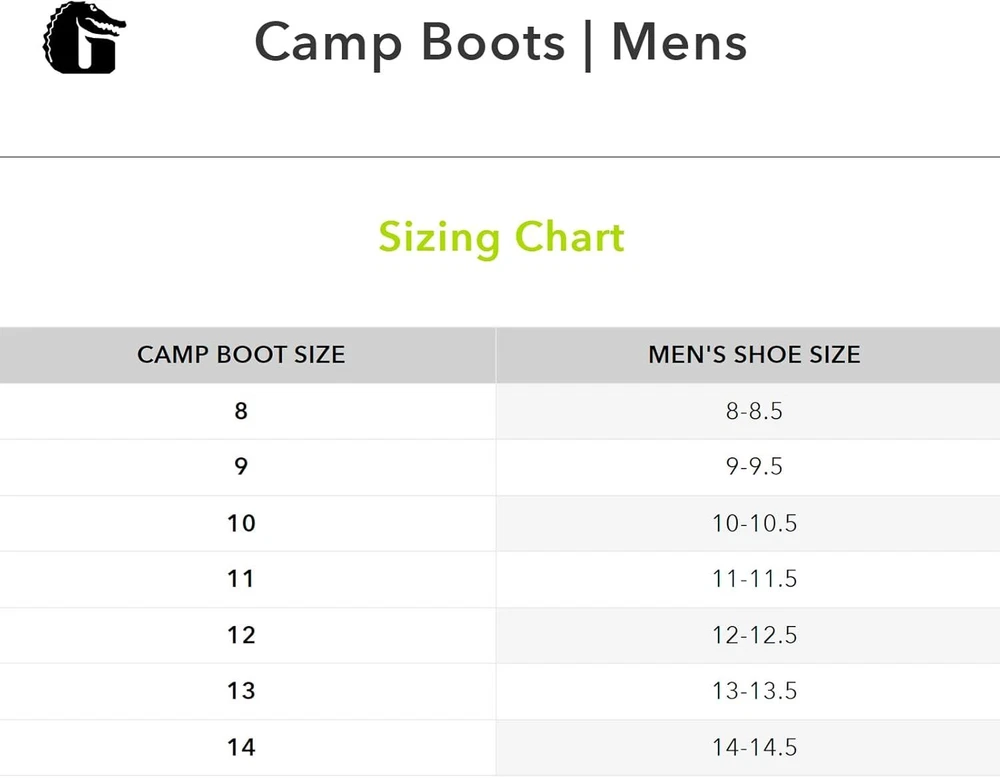This screenshot has height=778, width=1000.
Task: Select camp boot size 12 cell
Action: (x=241, y=635)
